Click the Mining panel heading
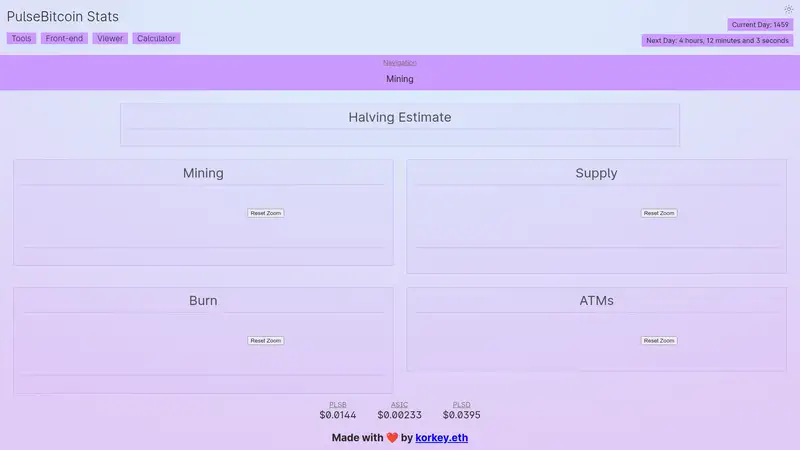 tap(203, 173)
